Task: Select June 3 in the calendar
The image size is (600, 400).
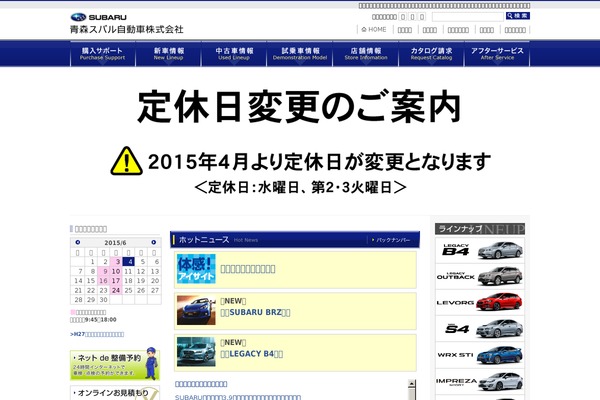Action: pyautogui.click(x=116, y=261)
